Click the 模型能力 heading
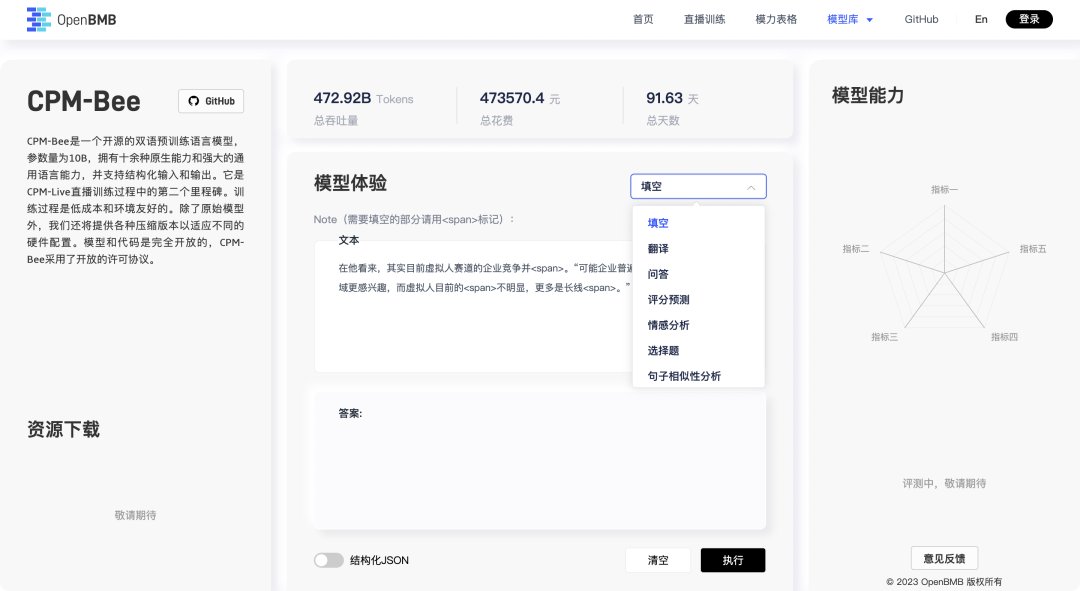Viewport: 1080px width, 591px height. (868, 95)
